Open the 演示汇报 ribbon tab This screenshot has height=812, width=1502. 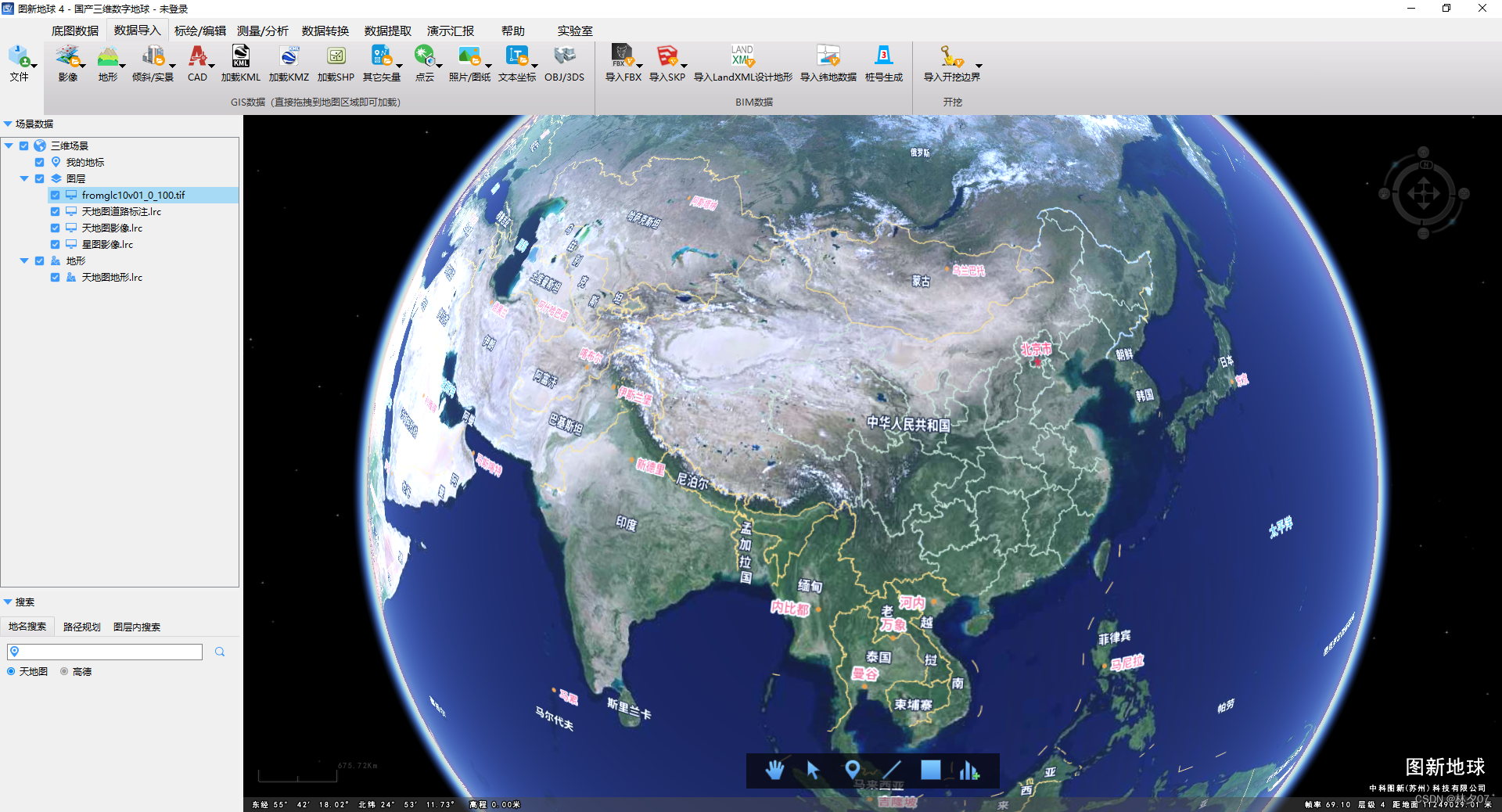pyautogui.click(x=451, y=31)
